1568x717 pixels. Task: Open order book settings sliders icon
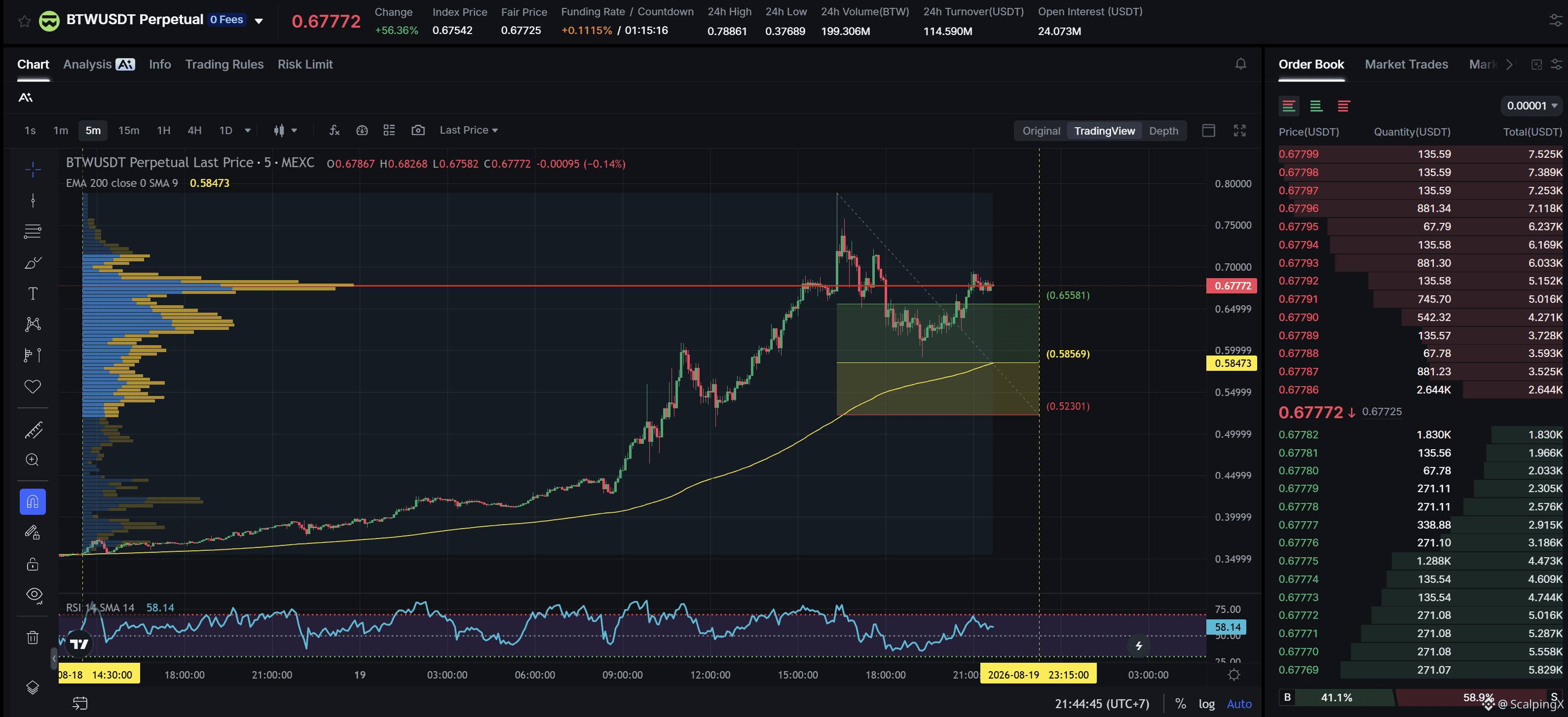click(x=1556, y=65)
